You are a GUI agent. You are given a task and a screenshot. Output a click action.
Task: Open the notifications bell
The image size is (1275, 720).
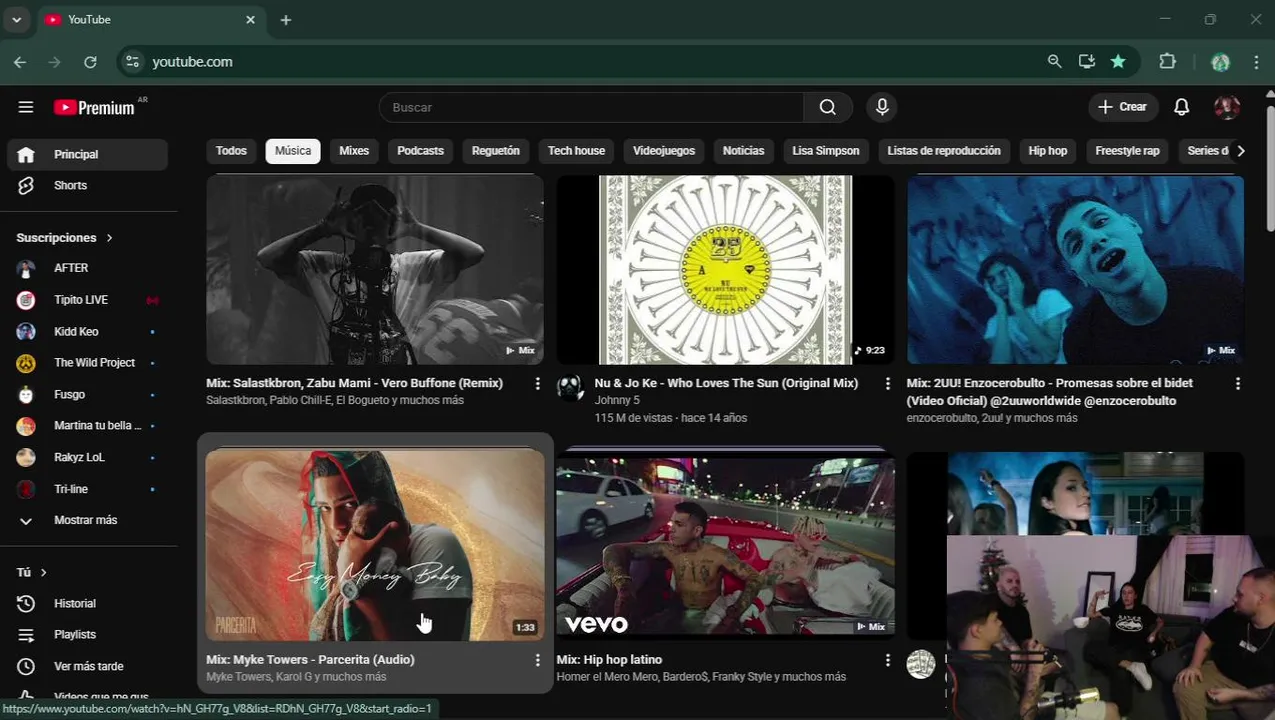[x=1181, y=107]
